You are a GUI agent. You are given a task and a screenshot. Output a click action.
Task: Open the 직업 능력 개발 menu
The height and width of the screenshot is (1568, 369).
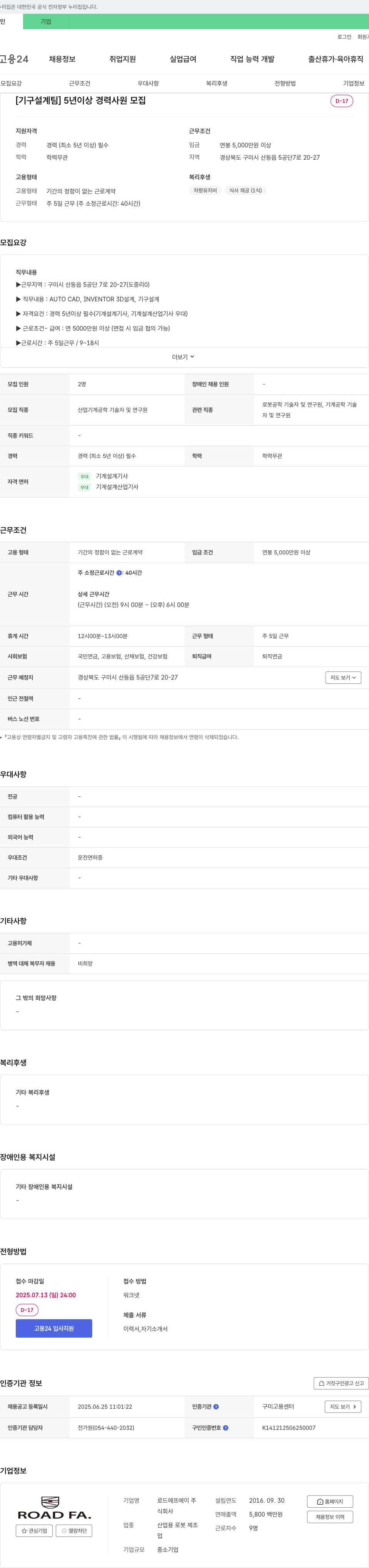(252, 59)
